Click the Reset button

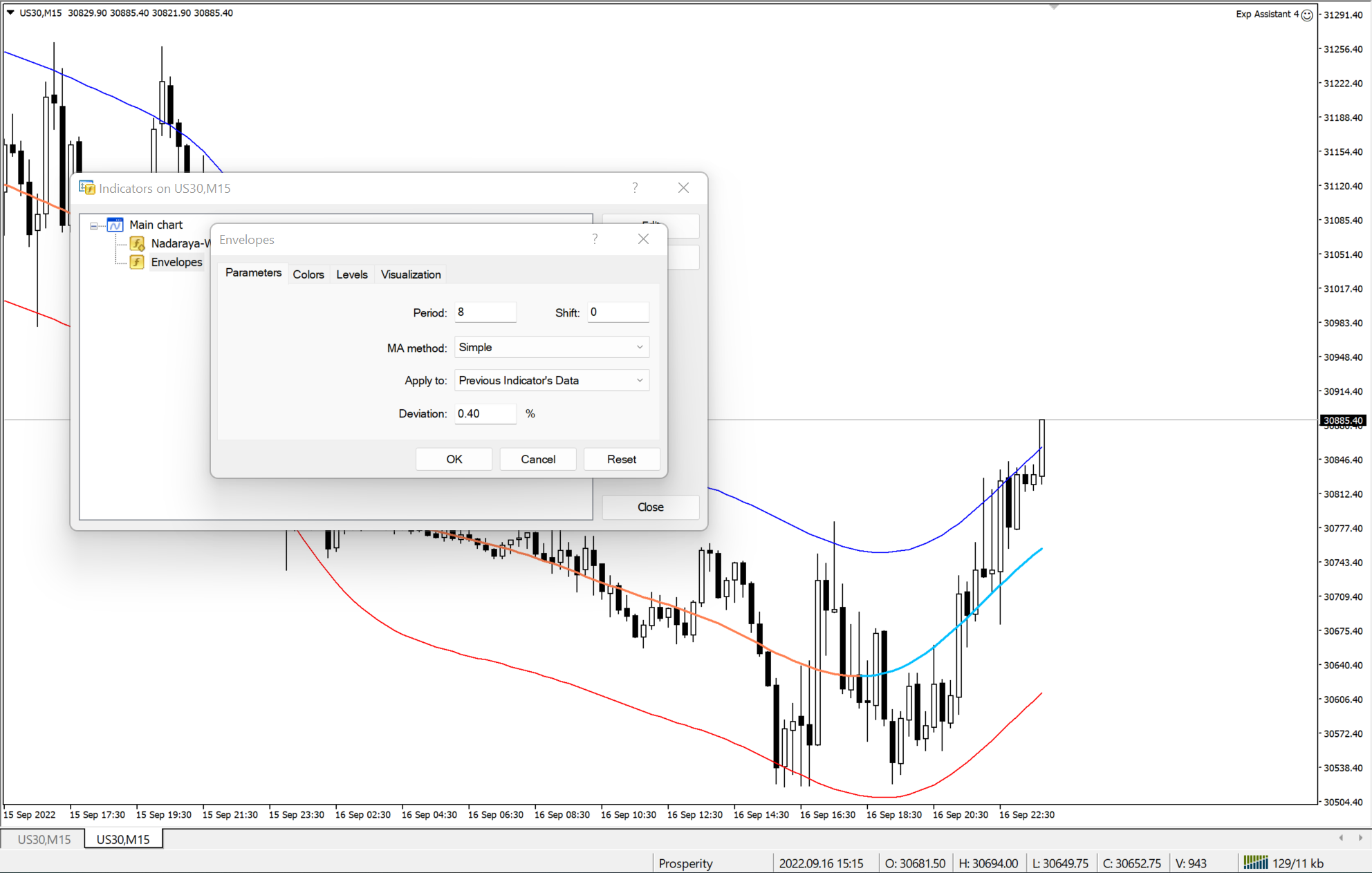[x=622, y=459]
